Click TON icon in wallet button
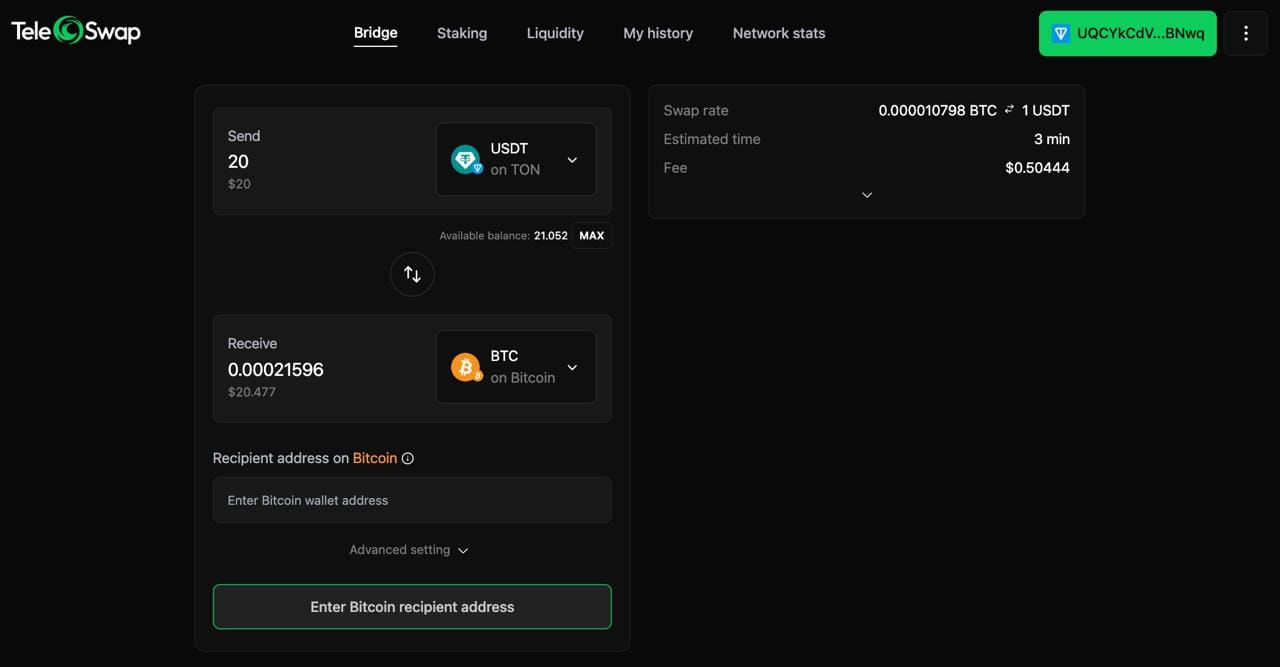This screenshot has width=1280, height=667. [1061, 34]
